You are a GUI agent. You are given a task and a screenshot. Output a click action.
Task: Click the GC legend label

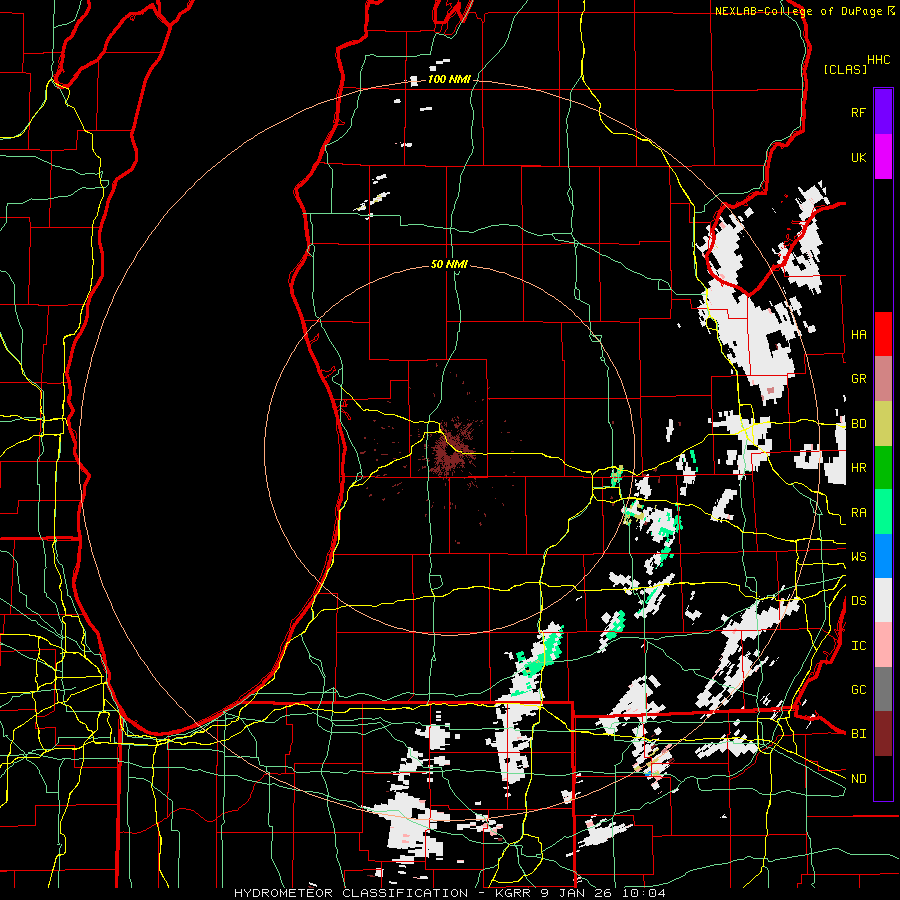click(859, 690)
